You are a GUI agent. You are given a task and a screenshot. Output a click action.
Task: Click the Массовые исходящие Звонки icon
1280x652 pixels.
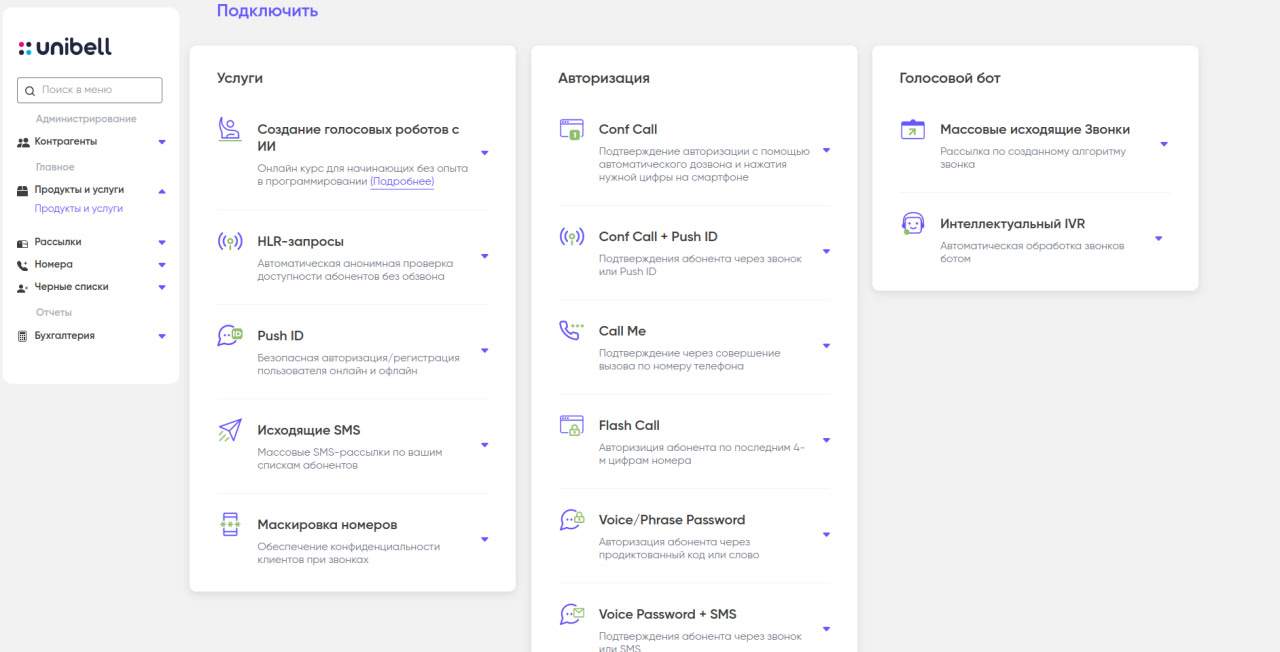coord(912,129)
